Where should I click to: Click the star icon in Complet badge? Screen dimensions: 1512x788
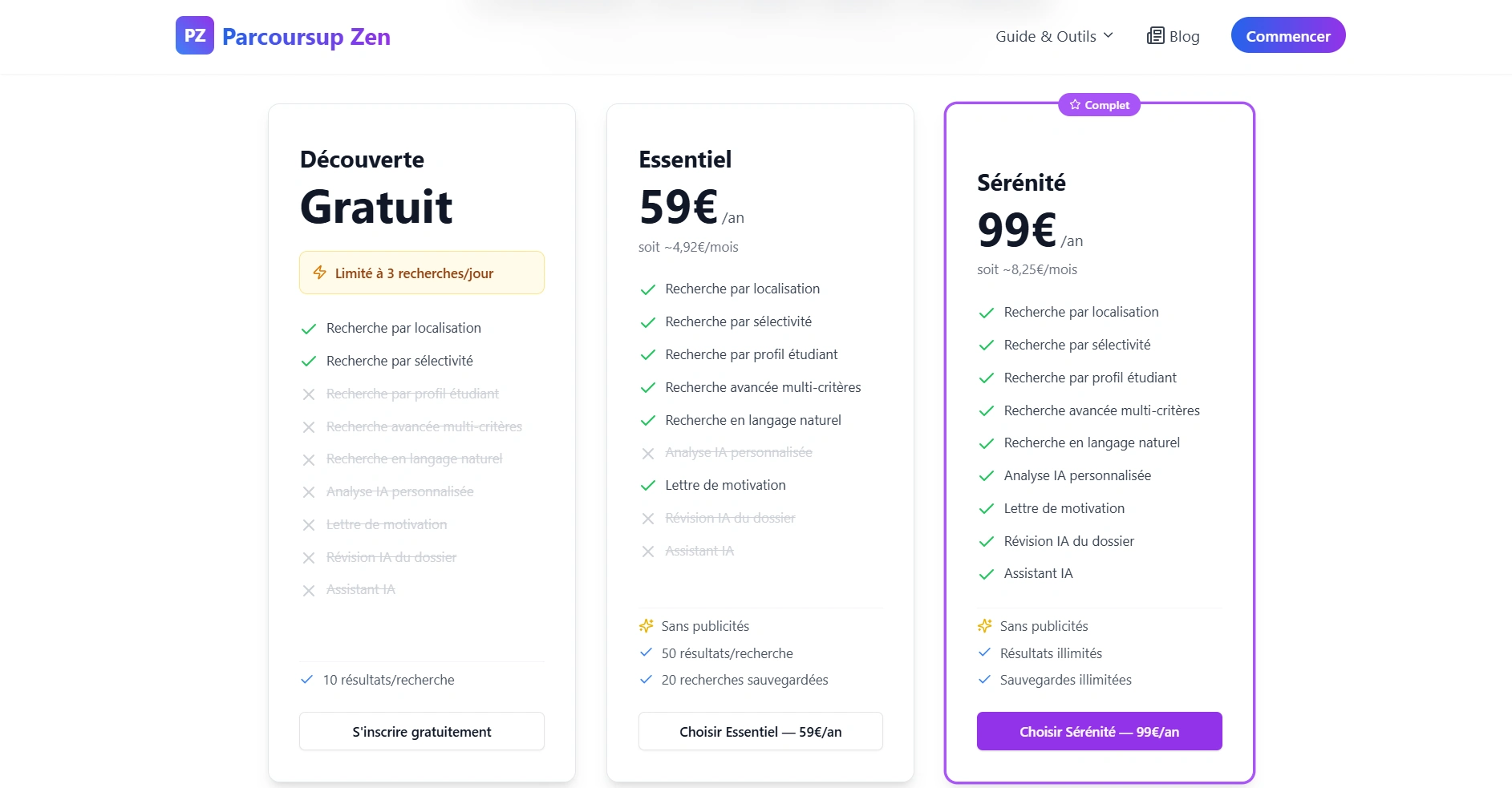click(1075, 105)
